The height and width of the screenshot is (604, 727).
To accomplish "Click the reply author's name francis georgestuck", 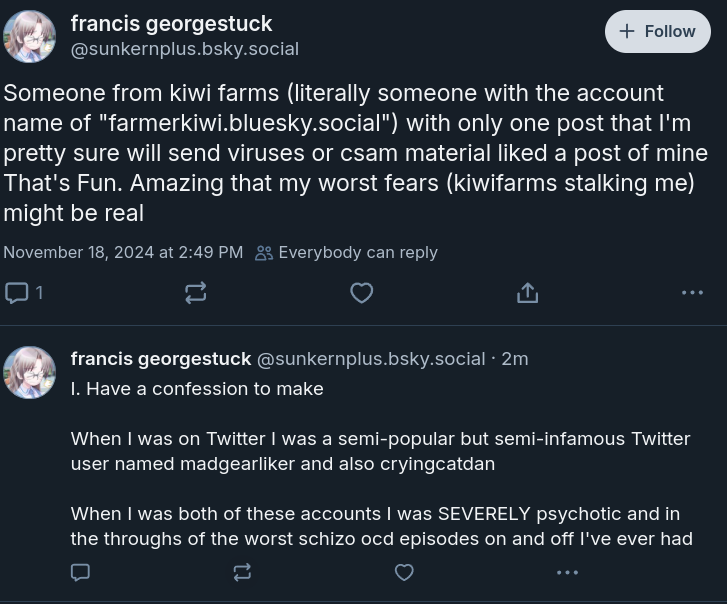I will [x=161, y=359].
